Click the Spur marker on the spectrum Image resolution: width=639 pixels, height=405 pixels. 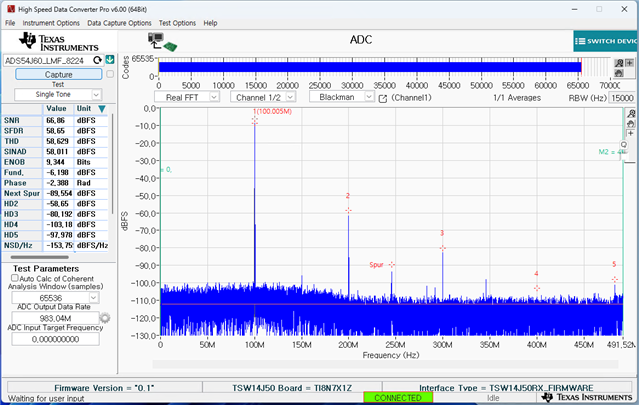click(392, 264)
